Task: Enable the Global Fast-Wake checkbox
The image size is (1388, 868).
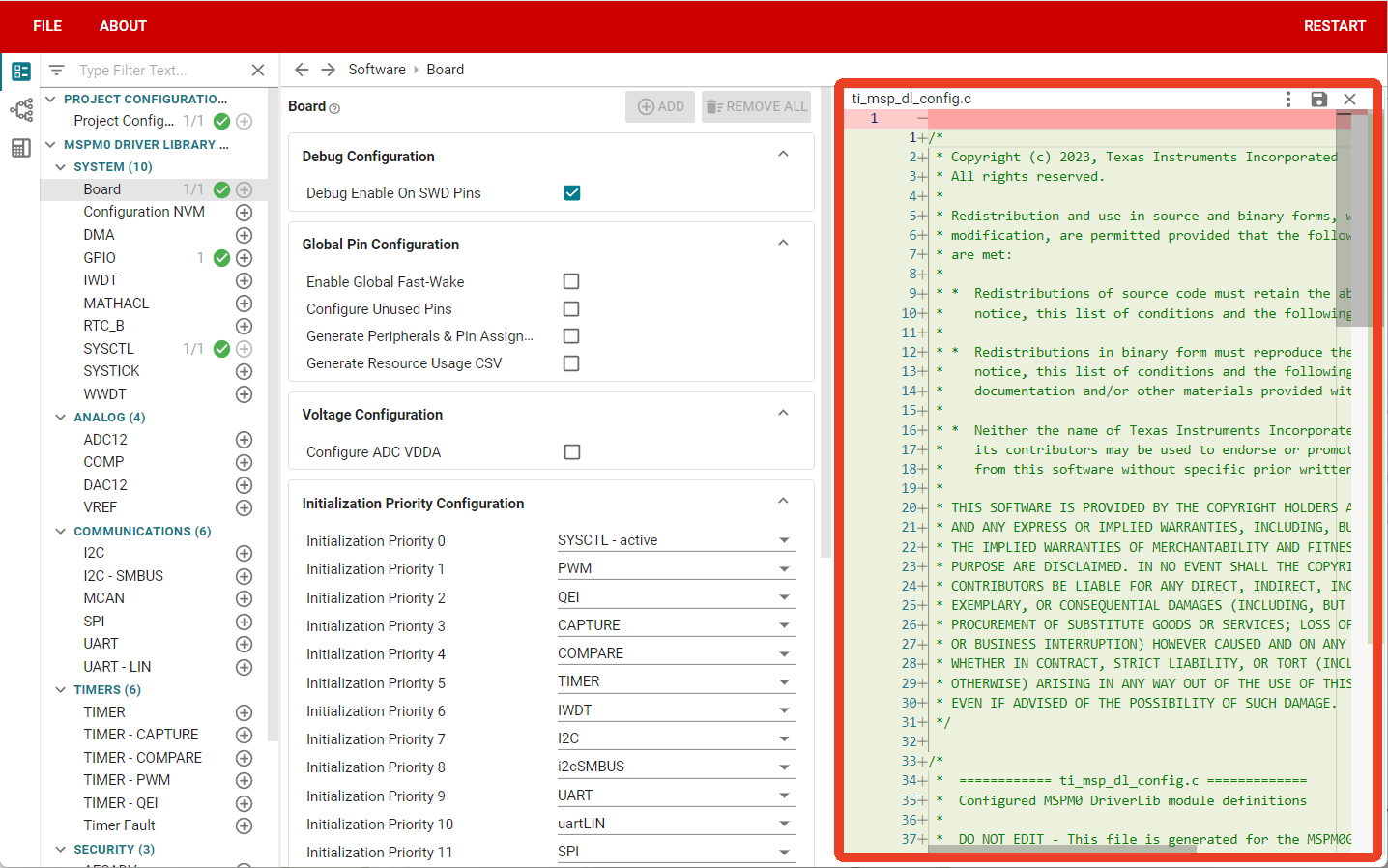Action: [x=571, y=281]
